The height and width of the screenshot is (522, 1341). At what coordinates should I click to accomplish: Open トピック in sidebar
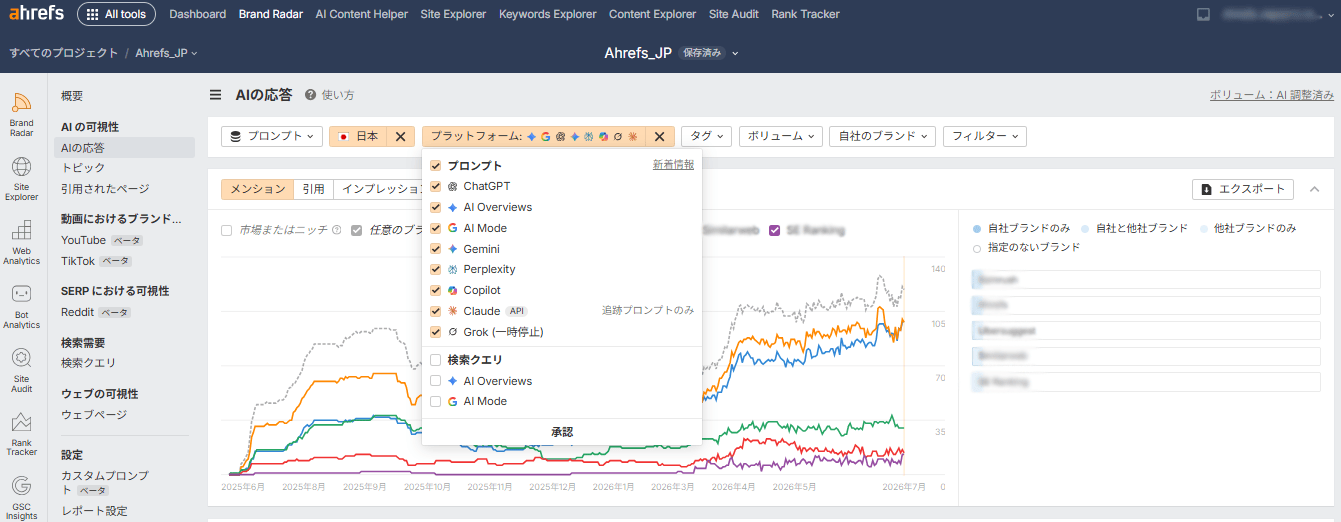[x=83, y=168]
